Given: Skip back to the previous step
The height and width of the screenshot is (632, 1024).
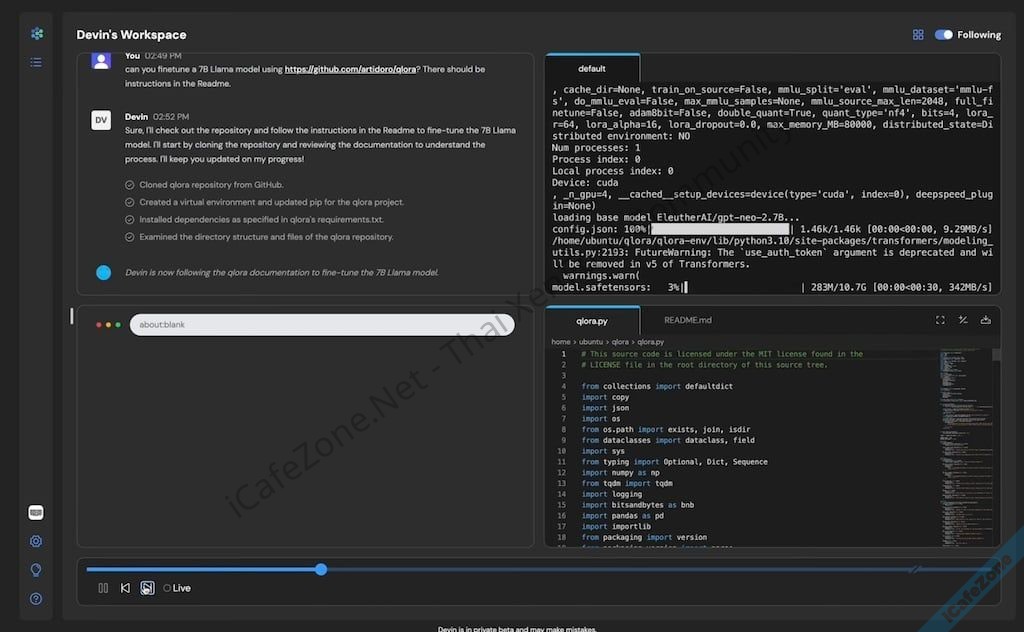Looking at the screenshot, I should point(125,588).
